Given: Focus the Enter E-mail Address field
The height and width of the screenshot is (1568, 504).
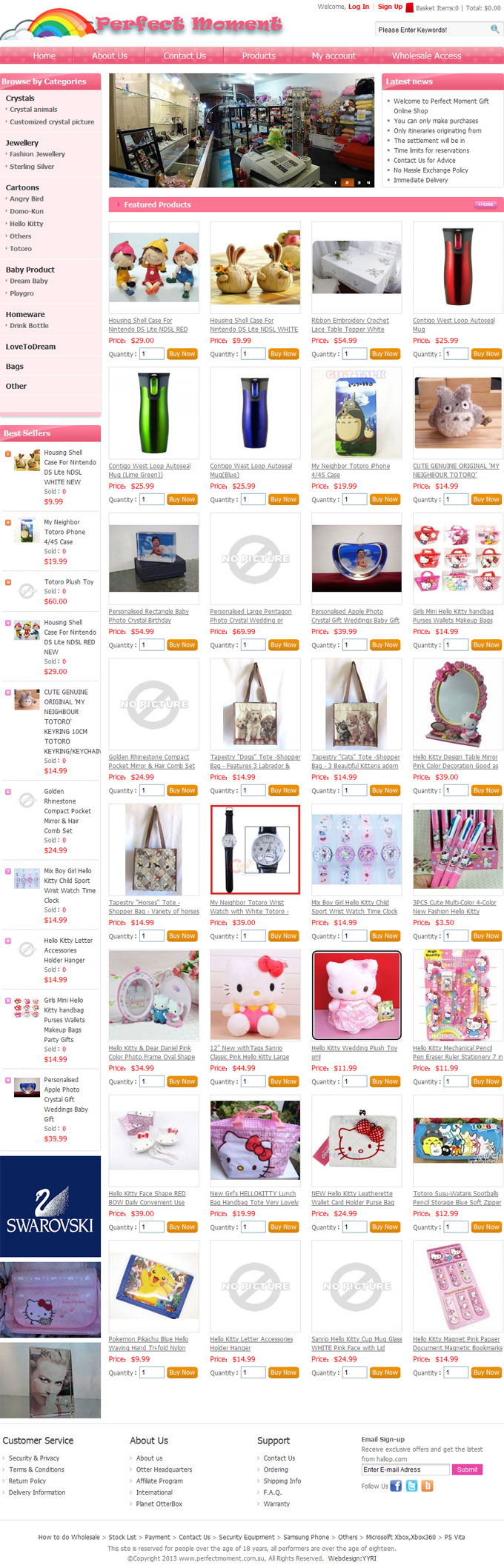Looking at the screenshot, I should [405, 1469].
